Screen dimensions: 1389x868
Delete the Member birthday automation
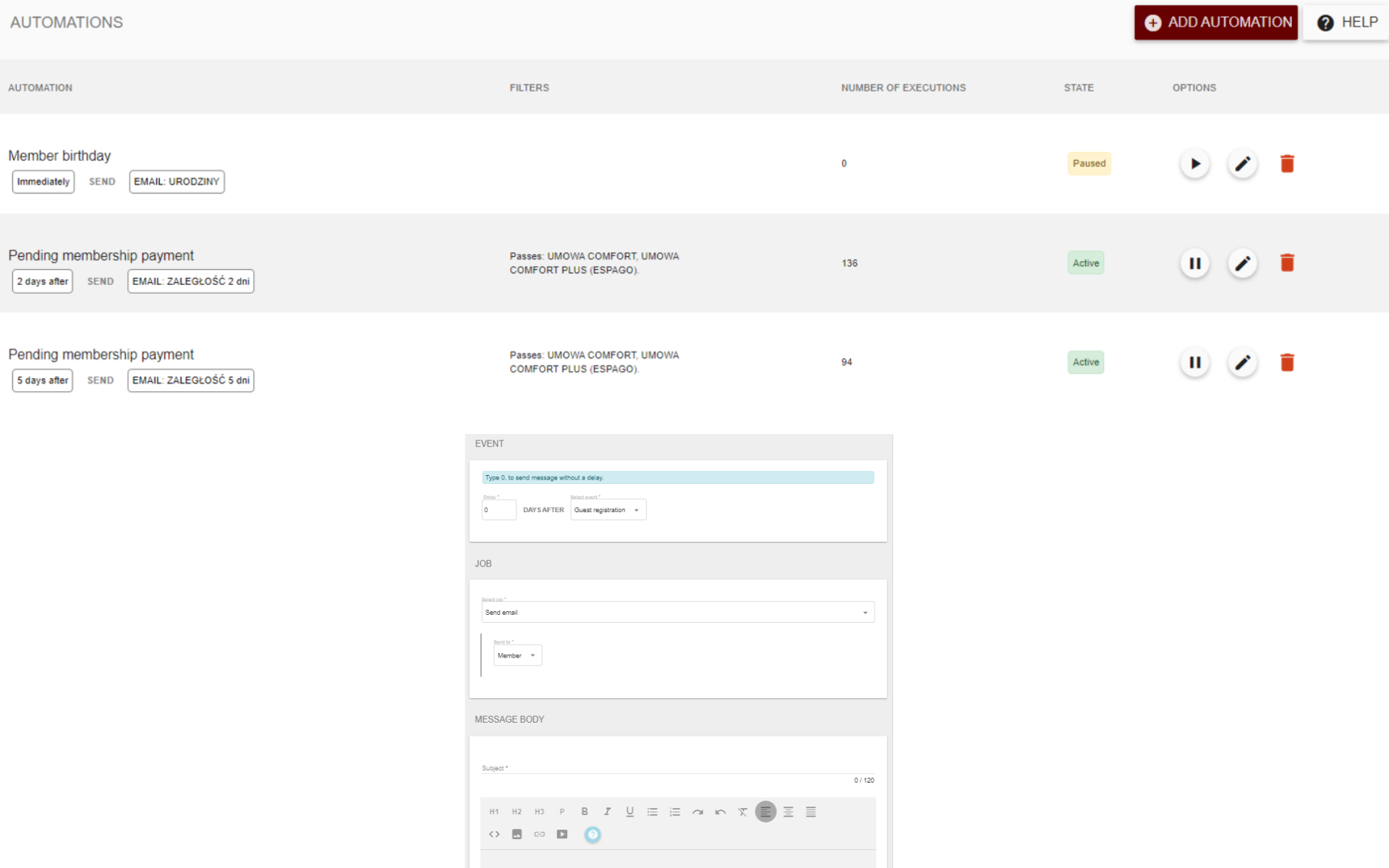tap(1287, 163)
